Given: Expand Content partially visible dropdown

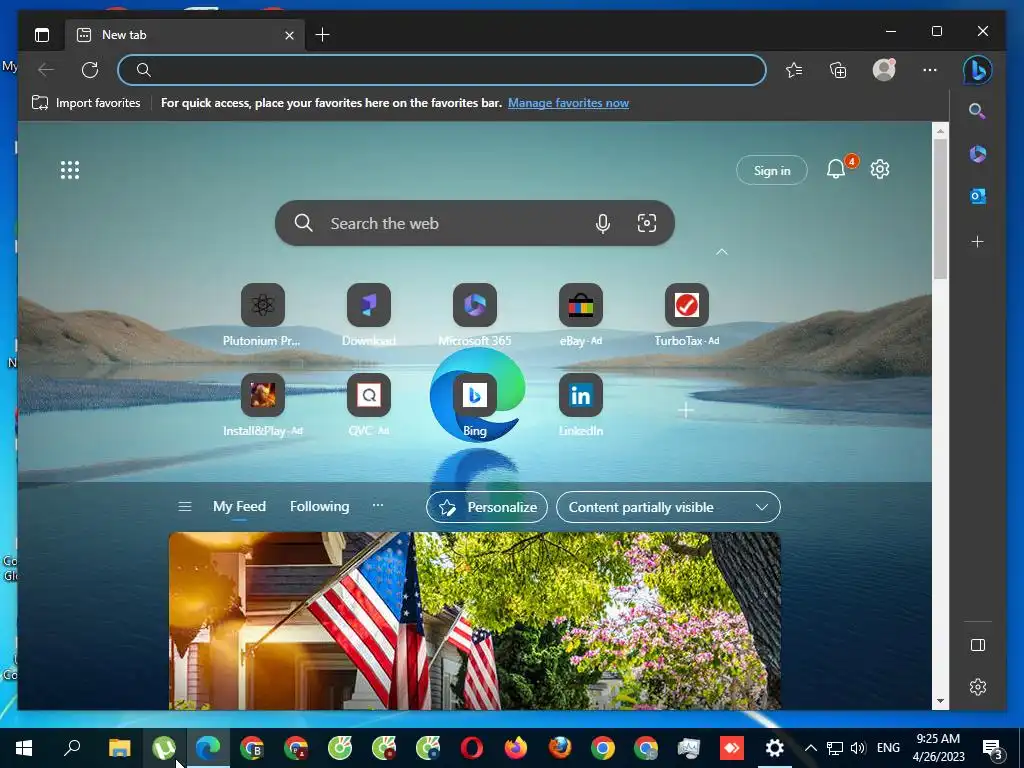Looking at the screenshot, I should click(x=668, y=507).
